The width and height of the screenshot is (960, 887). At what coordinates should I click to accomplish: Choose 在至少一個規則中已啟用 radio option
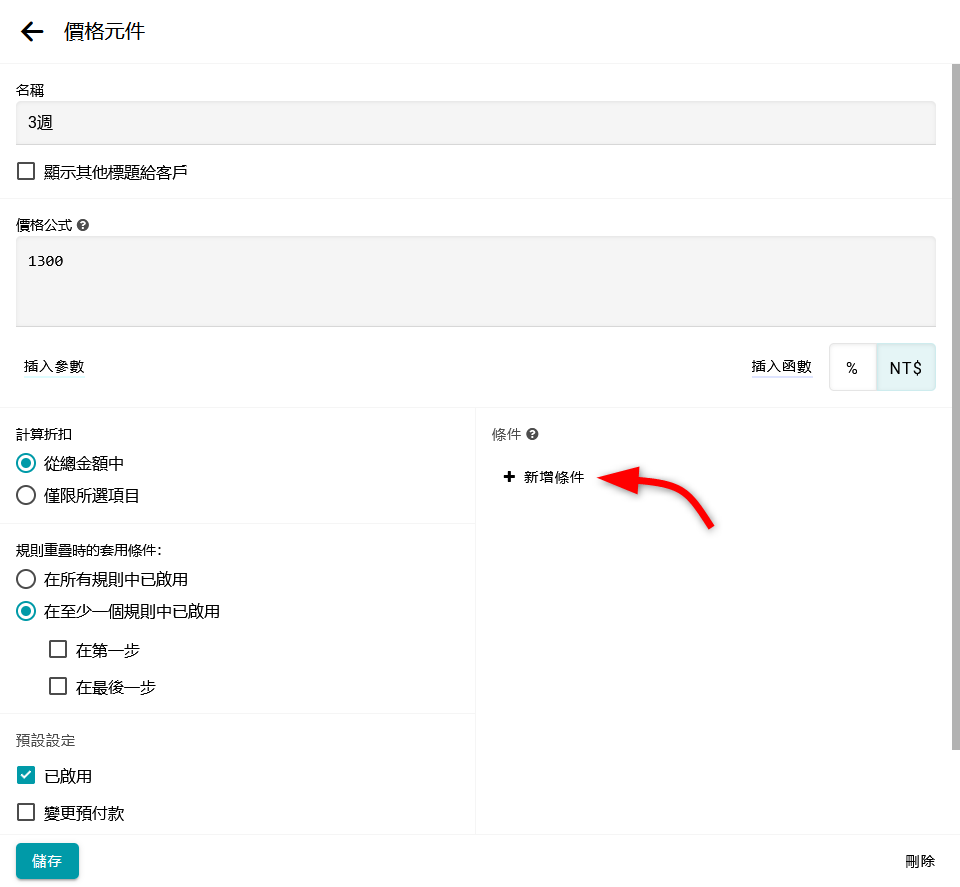[x=27, y=611]
